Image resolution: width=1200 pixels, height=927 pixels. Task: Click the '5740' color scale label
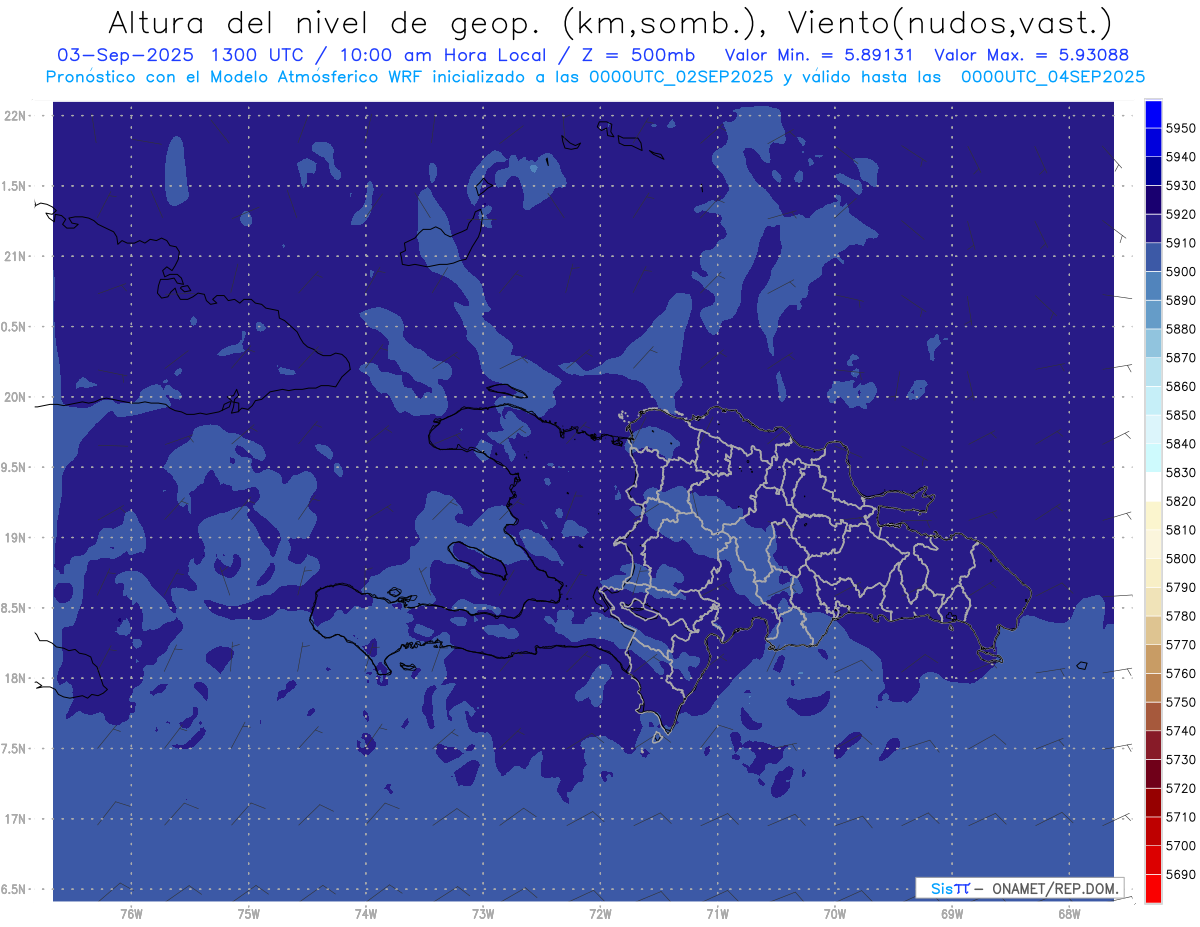(x=1180, y=731)
